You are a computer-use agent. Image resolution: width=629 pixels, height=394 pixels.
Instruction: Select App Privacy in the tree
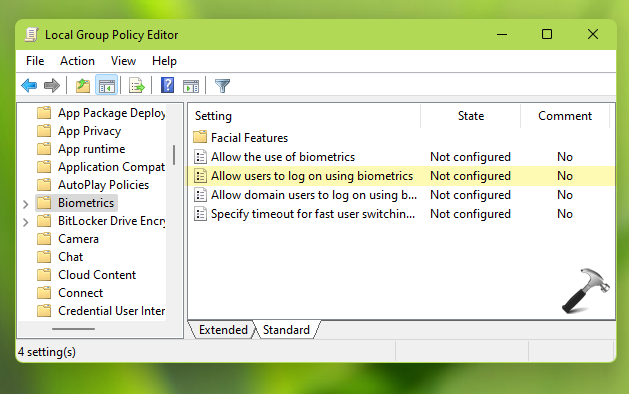pos(89,131)
